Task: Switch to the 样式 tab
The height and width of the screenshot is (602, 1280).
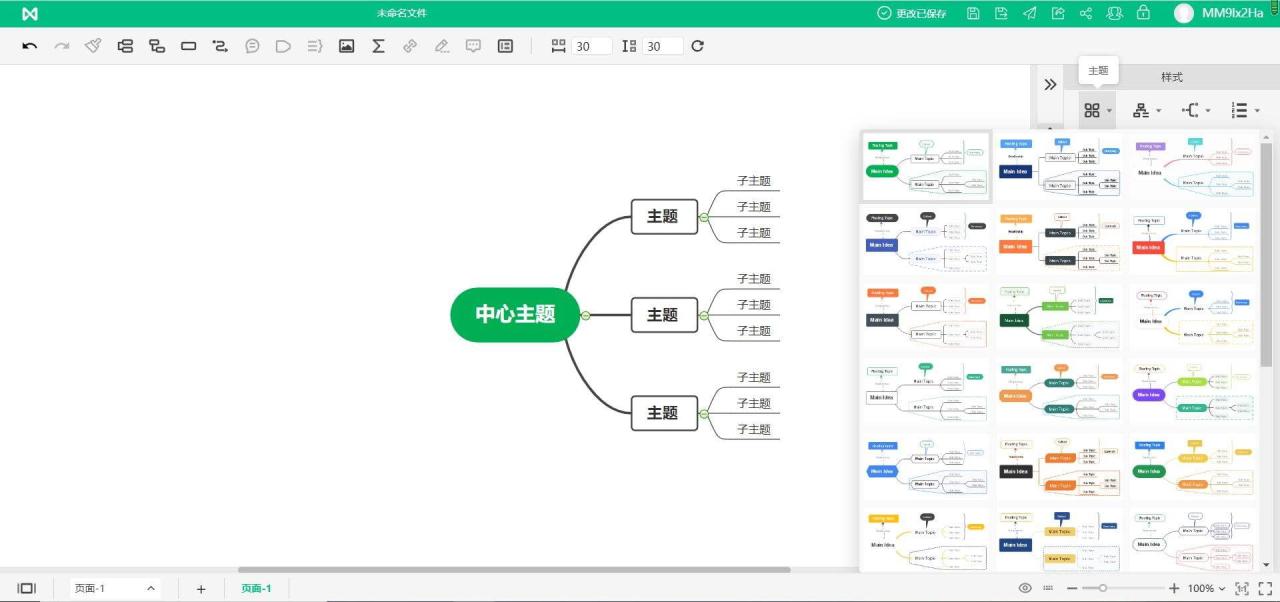Action: coord(1171,77)
